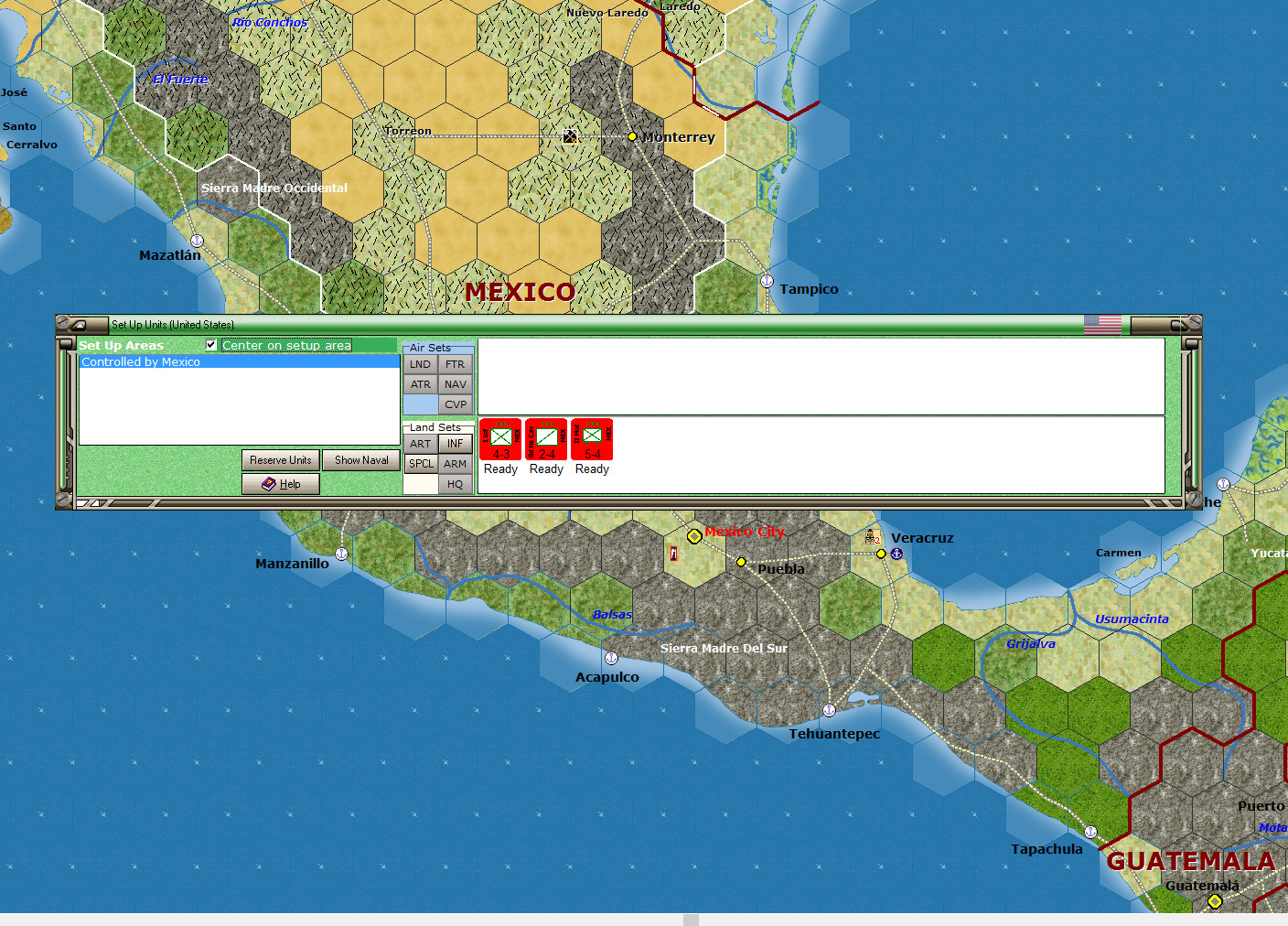The width and height of the screenshot is (1288, 926).
Task: Pick the 2-4 Mexican cavalry unit counter
Action: (546, 439)
